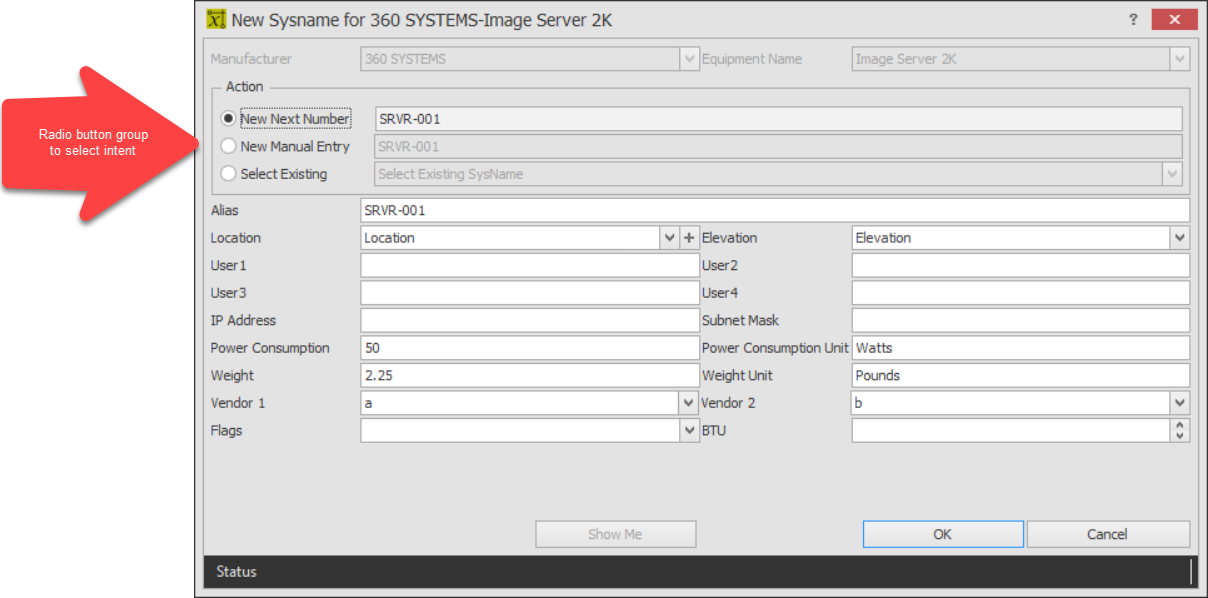Click into the User2 field
The width and height of the screenshot is (1208, 598).
pos(1021,266)
